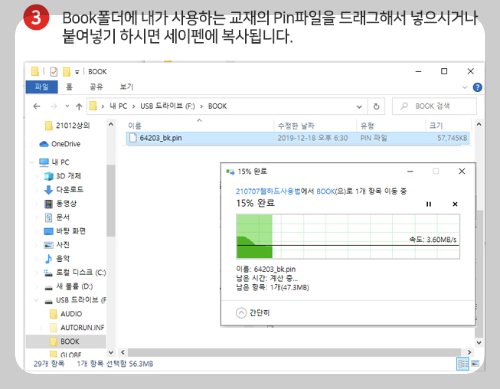Open the 21012상의 folder in sidebar
This screenshot has width=500, height=389.
pos(68,126)
